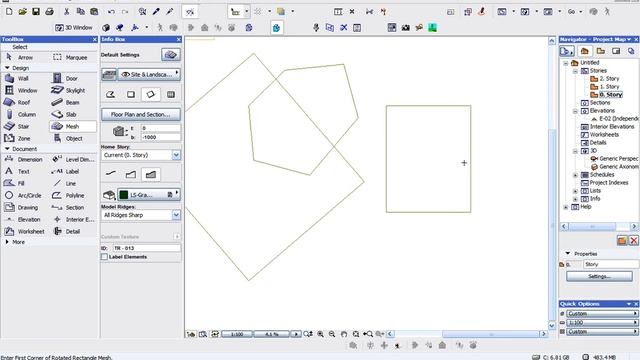This screenshot has height=360, width=640.
Task: Expand the More toolbox section
Action: tap(7, 242)
